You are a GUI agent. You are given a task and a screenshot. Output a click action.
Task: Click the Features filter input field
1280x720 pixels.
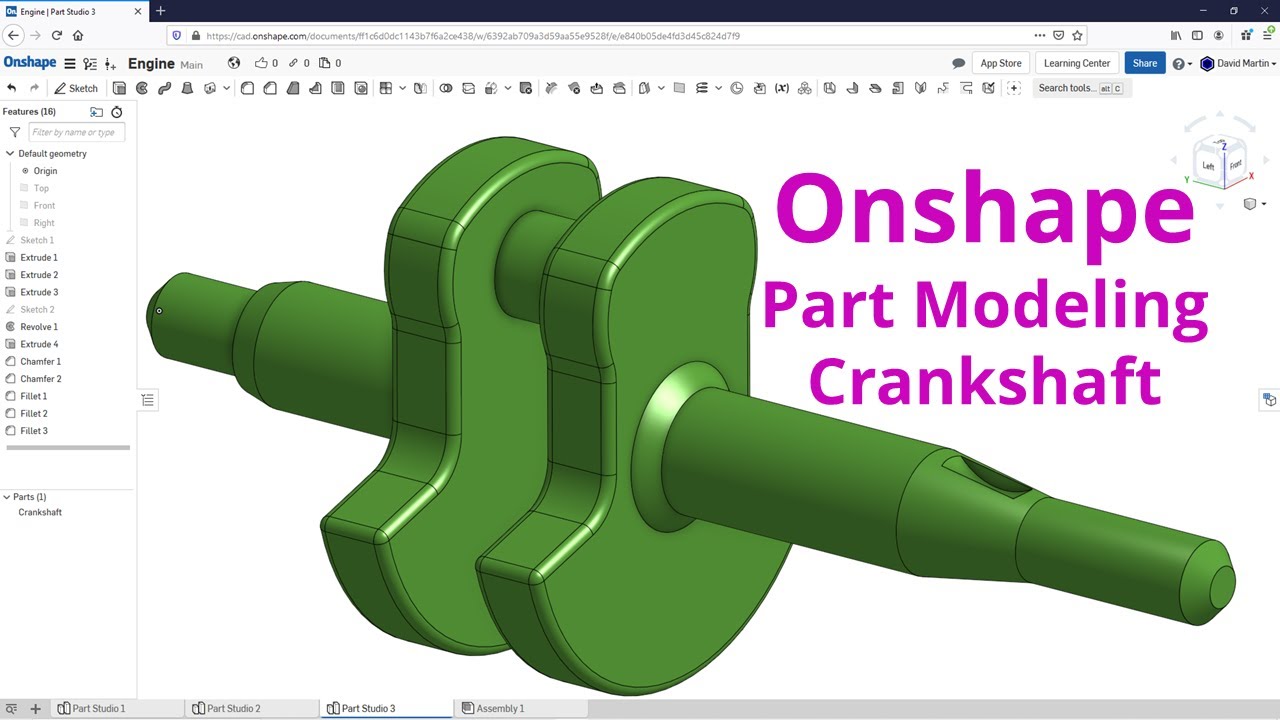click(76, 132)
